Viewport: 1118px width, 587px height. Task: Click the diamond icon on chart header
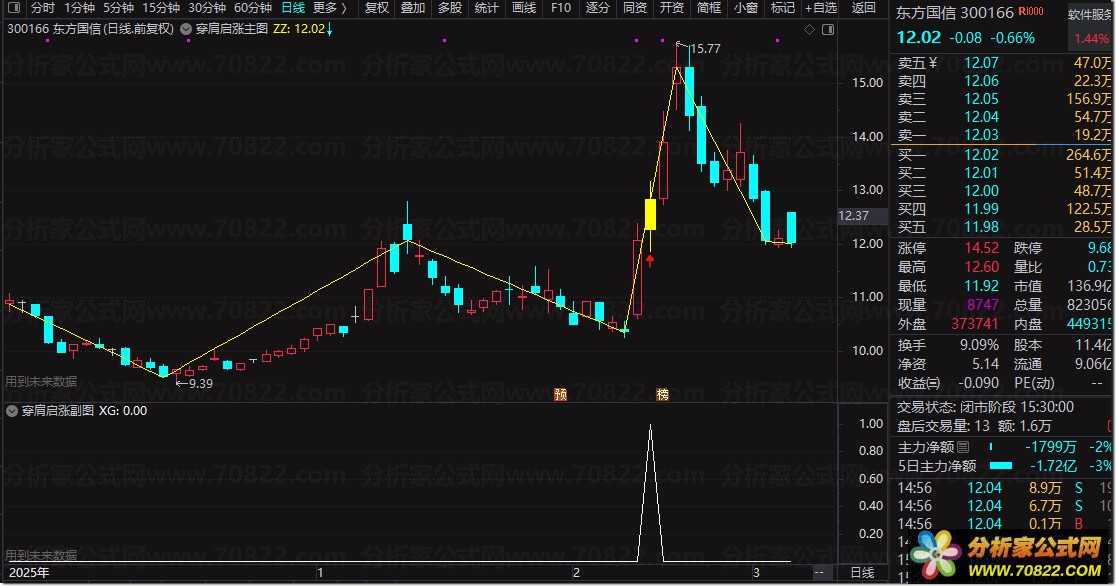click(809, 29)
